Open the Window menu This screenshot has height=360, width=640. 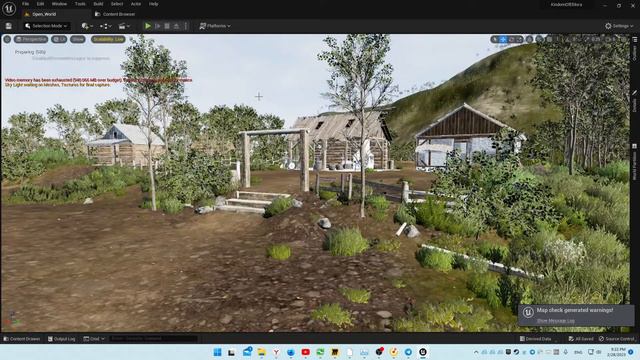tap(59, 4)
